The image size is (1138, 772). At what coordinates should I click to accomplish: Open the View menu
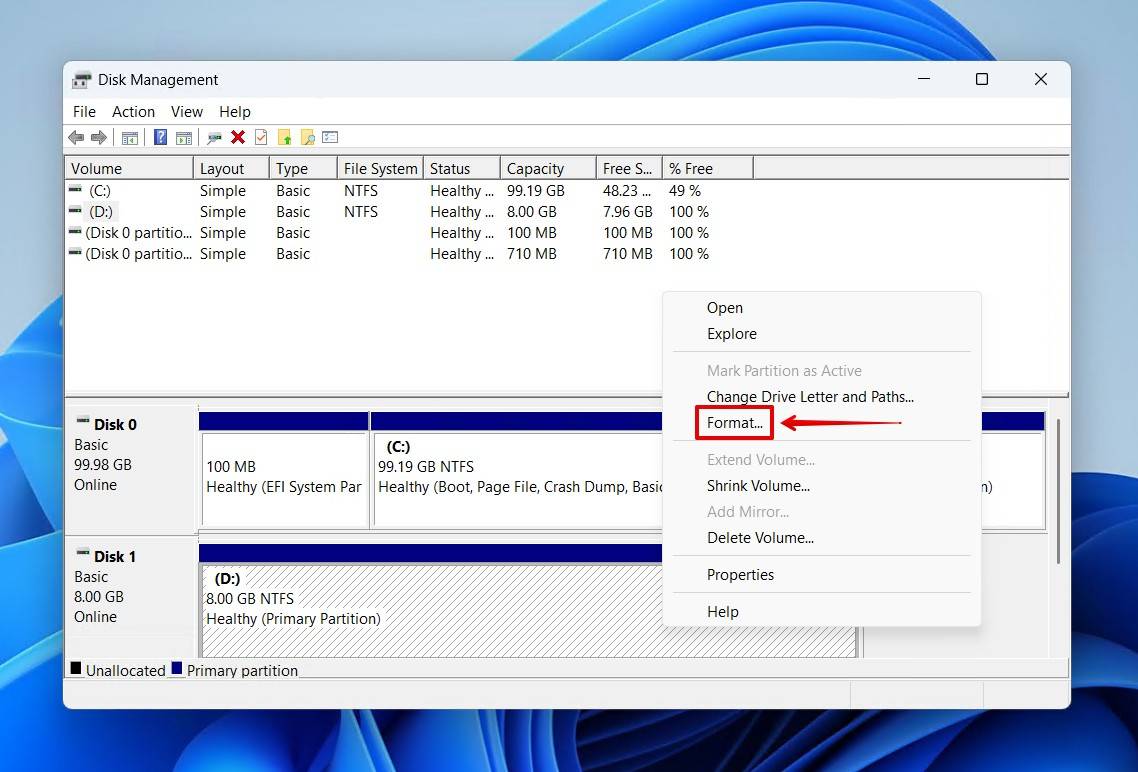(186, 111)
